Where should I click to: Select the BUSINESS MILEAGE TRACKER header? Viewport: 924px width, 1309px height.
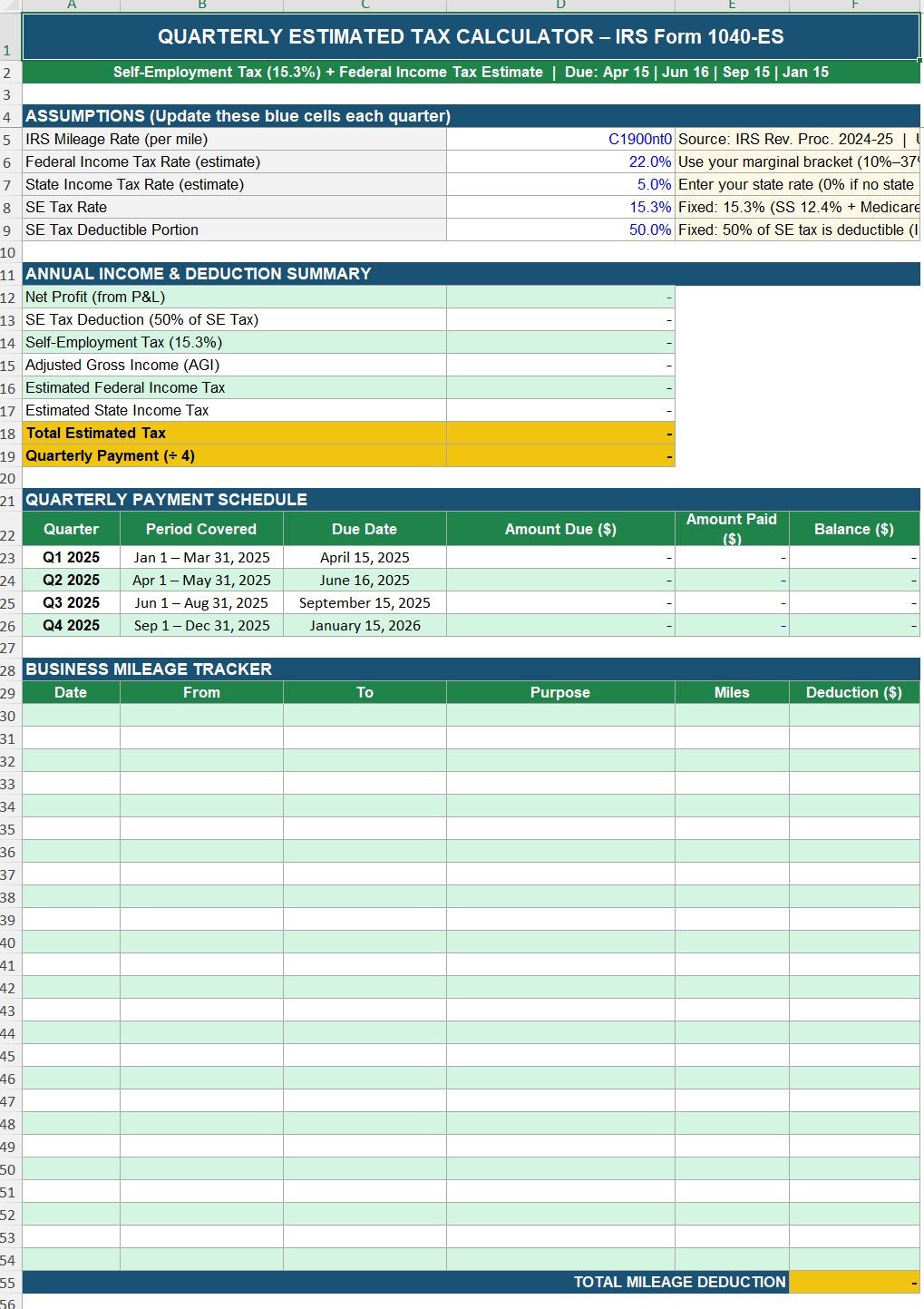471,669
